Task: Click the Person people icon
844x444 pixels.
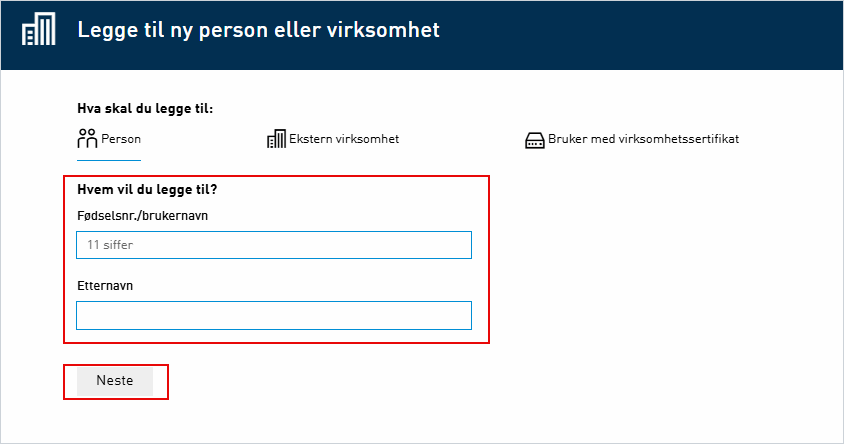Action: [x=87, y=139]
